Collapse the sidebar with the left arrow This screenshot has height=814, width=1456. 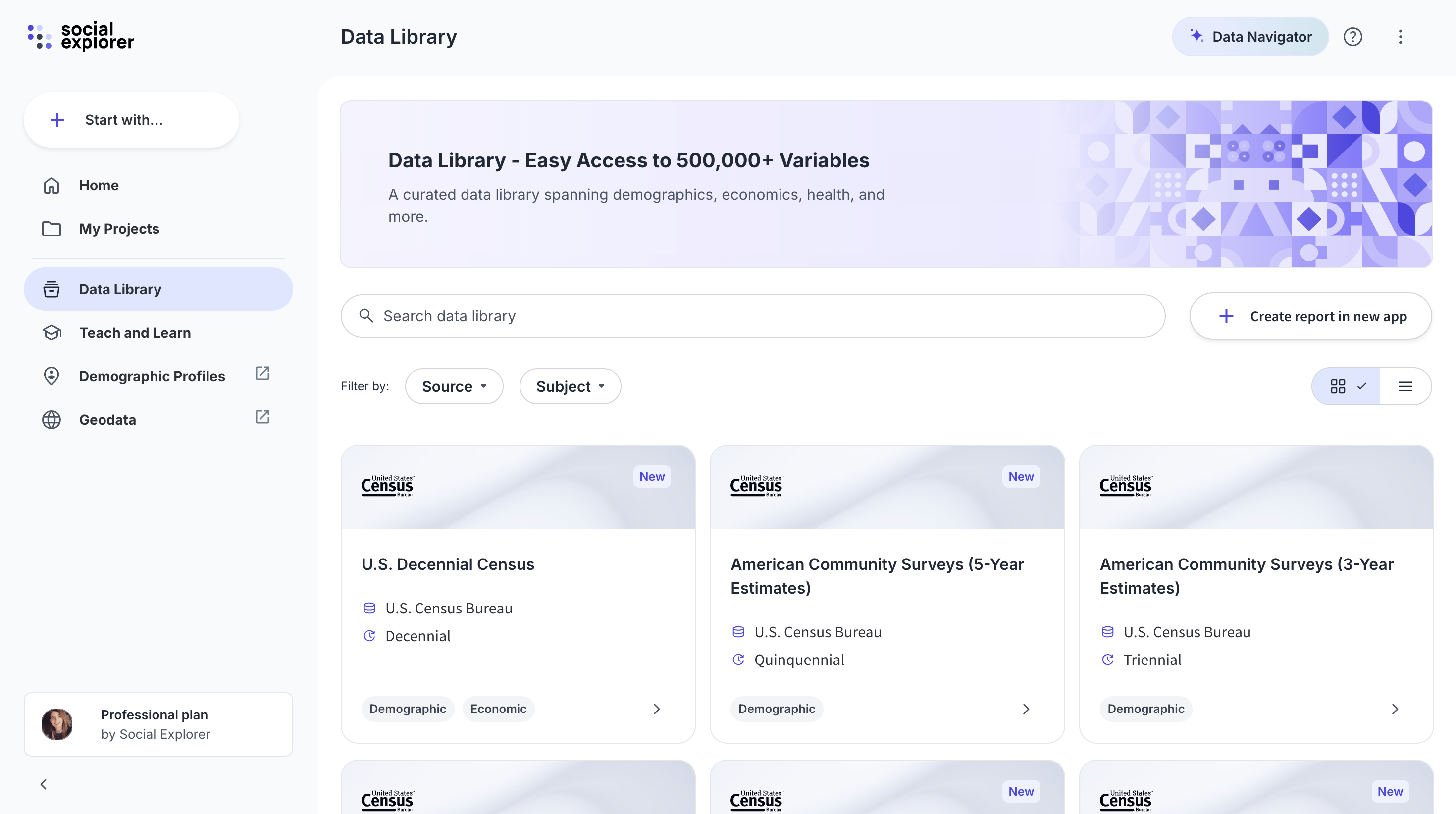click(44, 784)
